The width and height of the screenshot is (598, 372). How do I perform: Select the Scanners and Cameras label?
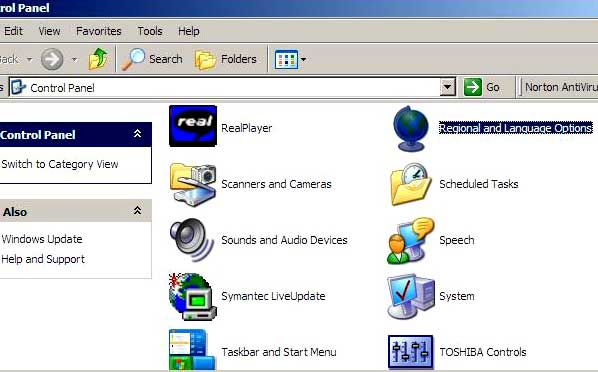click(276, 184)
